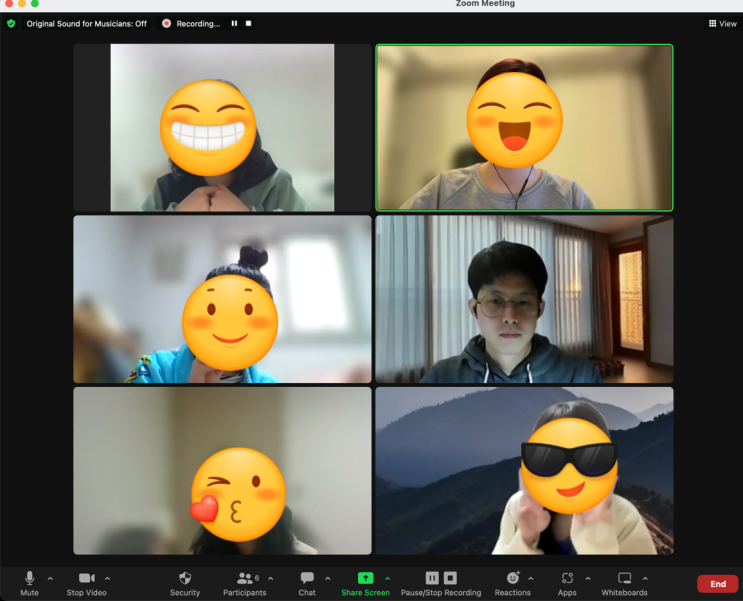Select the tile with blushing smile emoji
This screenshot has width=743, height=601.
pyautogui.click(x=222, y=299)
